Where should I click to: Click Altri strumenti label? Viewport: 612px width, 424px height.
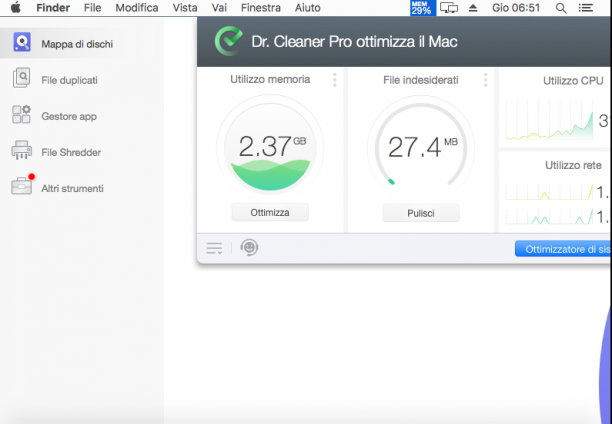(72, 189)
